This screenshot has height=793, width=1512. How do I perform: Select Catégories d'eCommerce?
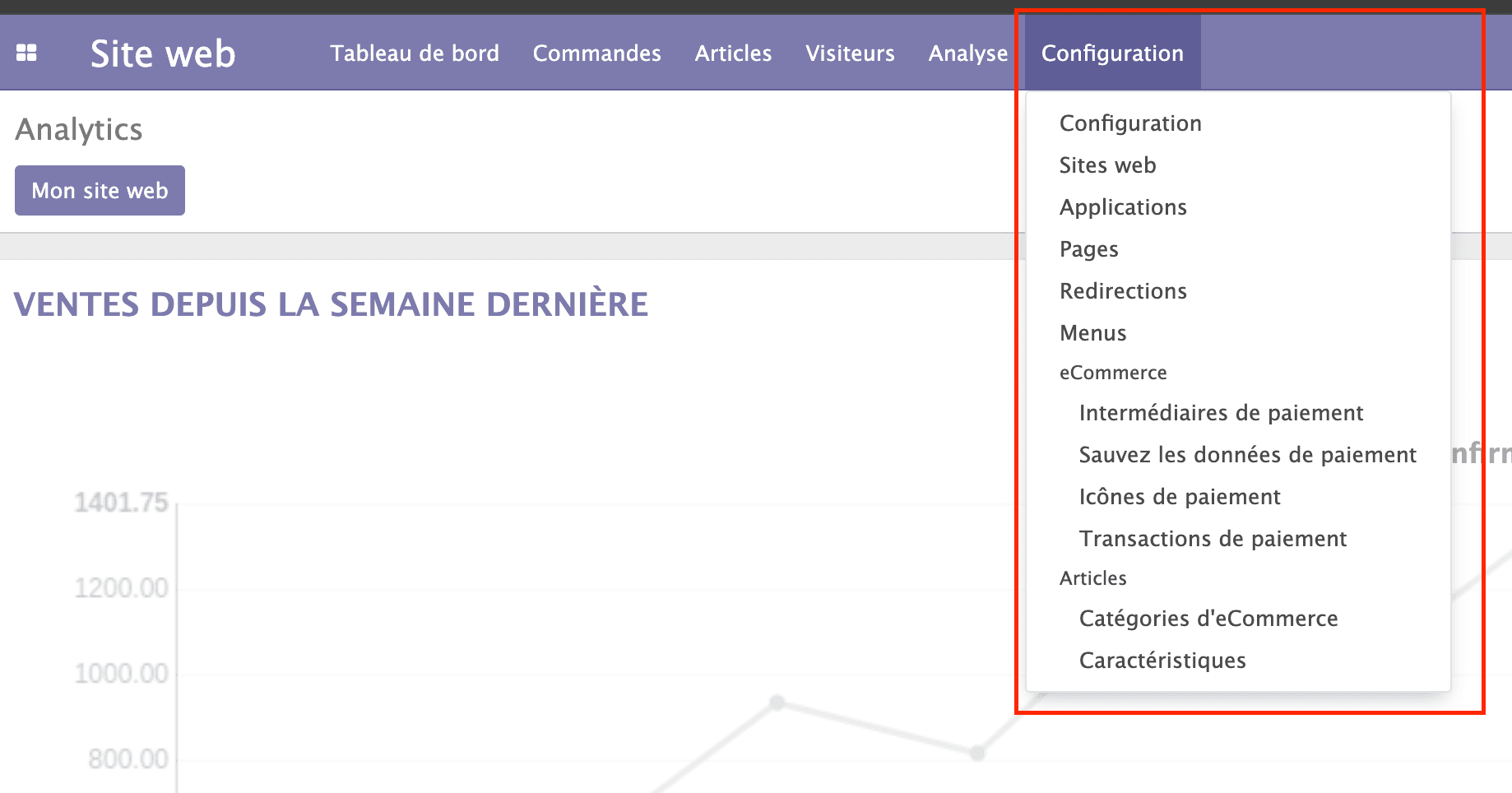click(1208, 618)
